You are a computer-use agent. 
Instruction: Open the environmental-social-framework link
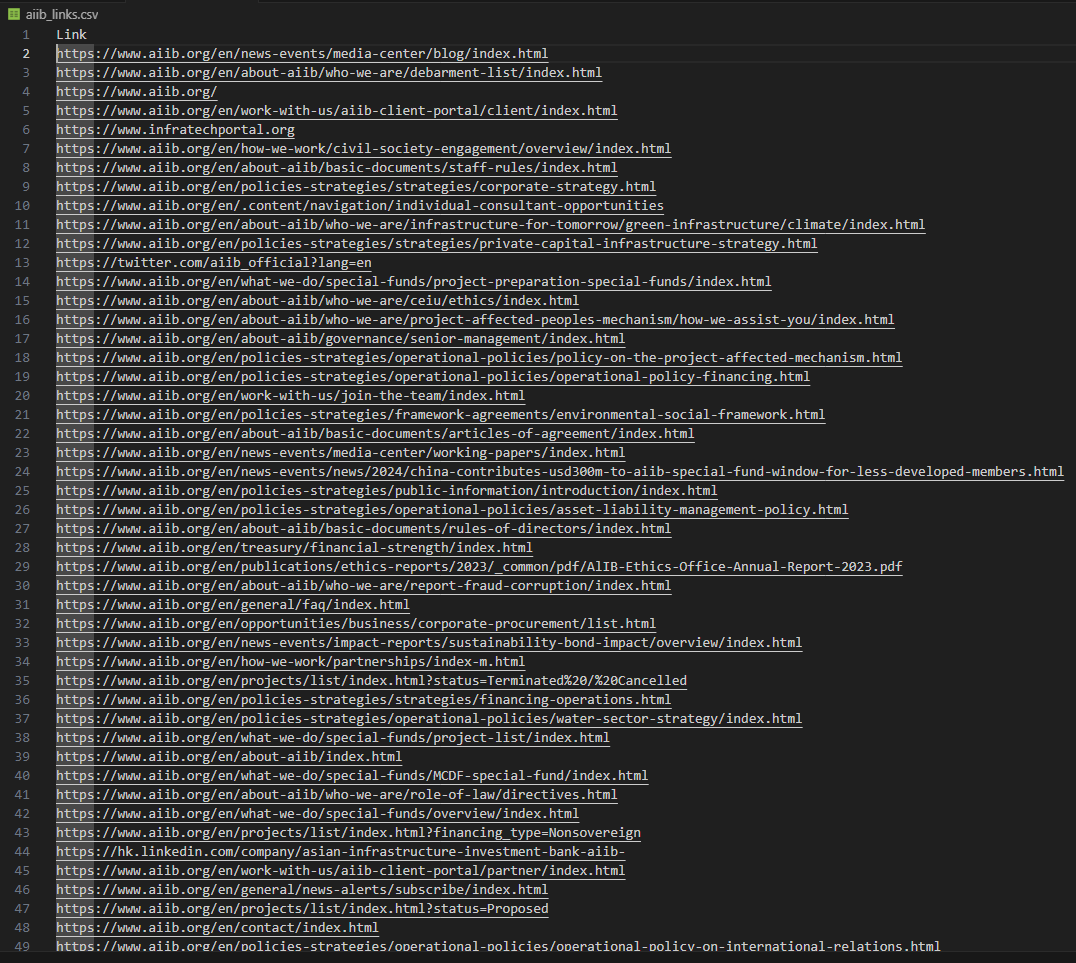coord(441,415)
